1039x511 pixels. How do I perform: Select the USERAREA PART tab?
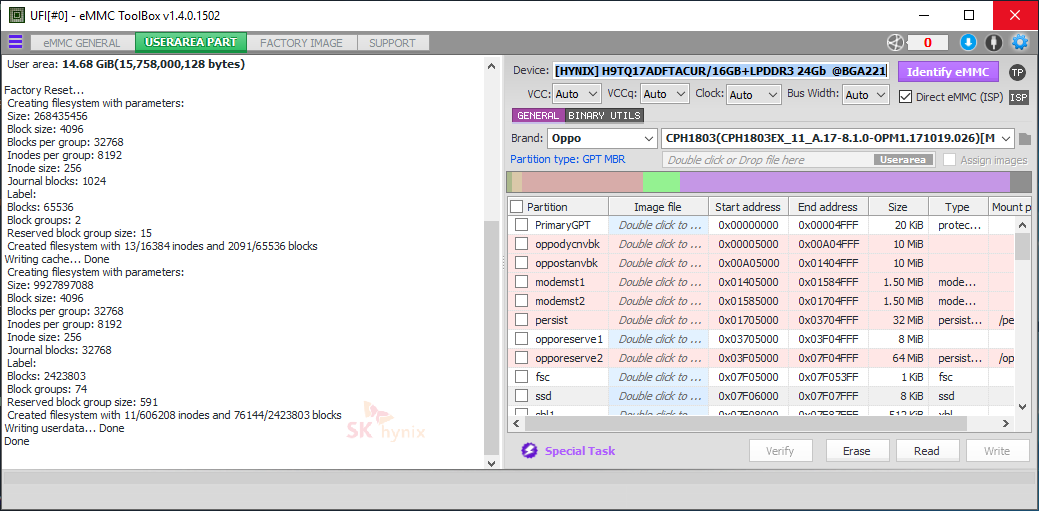point(191,42)
